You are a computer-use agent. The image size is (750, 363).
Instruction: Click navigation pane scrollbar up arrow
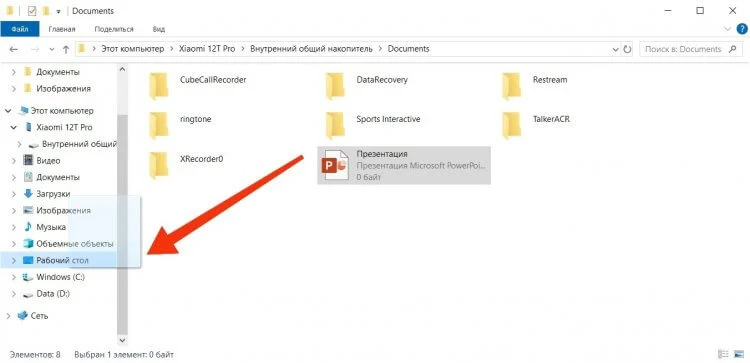tap(121, 69)
